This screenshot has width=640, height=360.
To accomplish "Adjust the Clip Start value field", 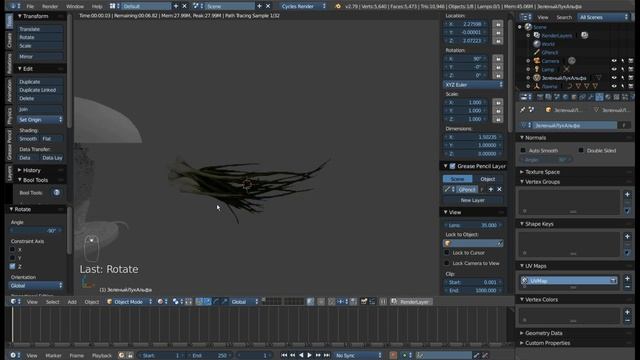I will (473, 282).
